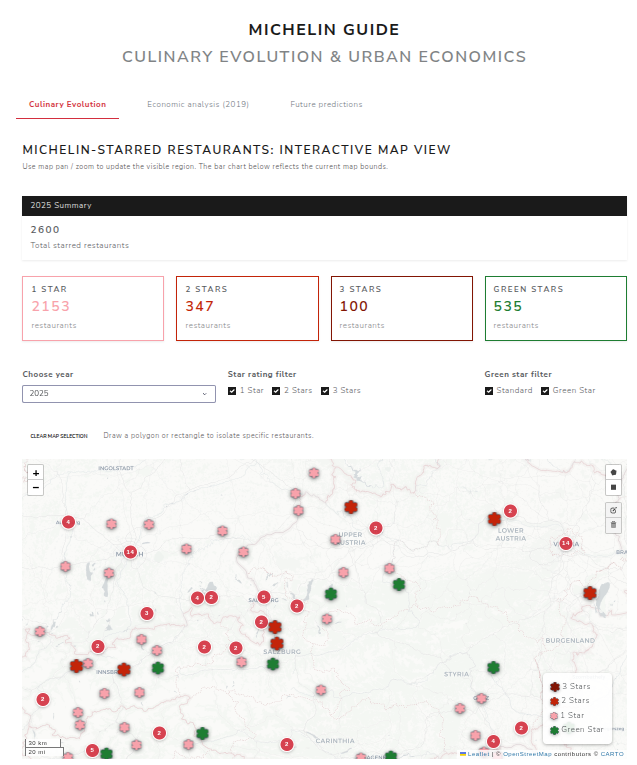Disable the Green Star checkbox
Image resolution: width=637 pixels, height=765 pixels.
[x=545, y=391]
